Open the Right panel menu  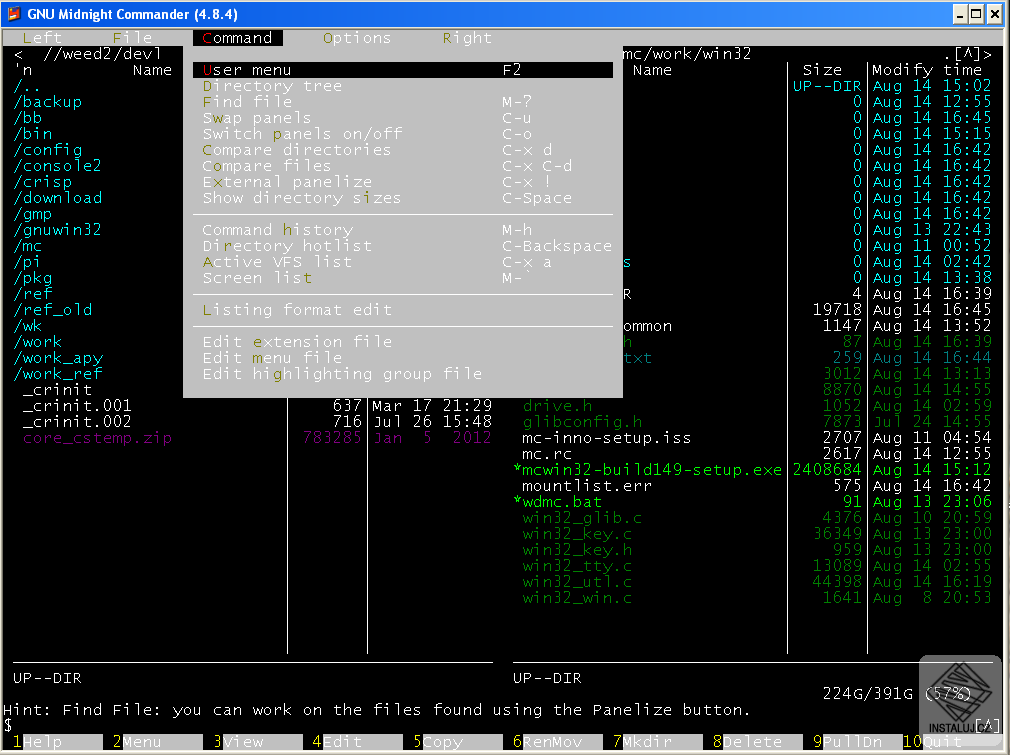click(467, 38)
